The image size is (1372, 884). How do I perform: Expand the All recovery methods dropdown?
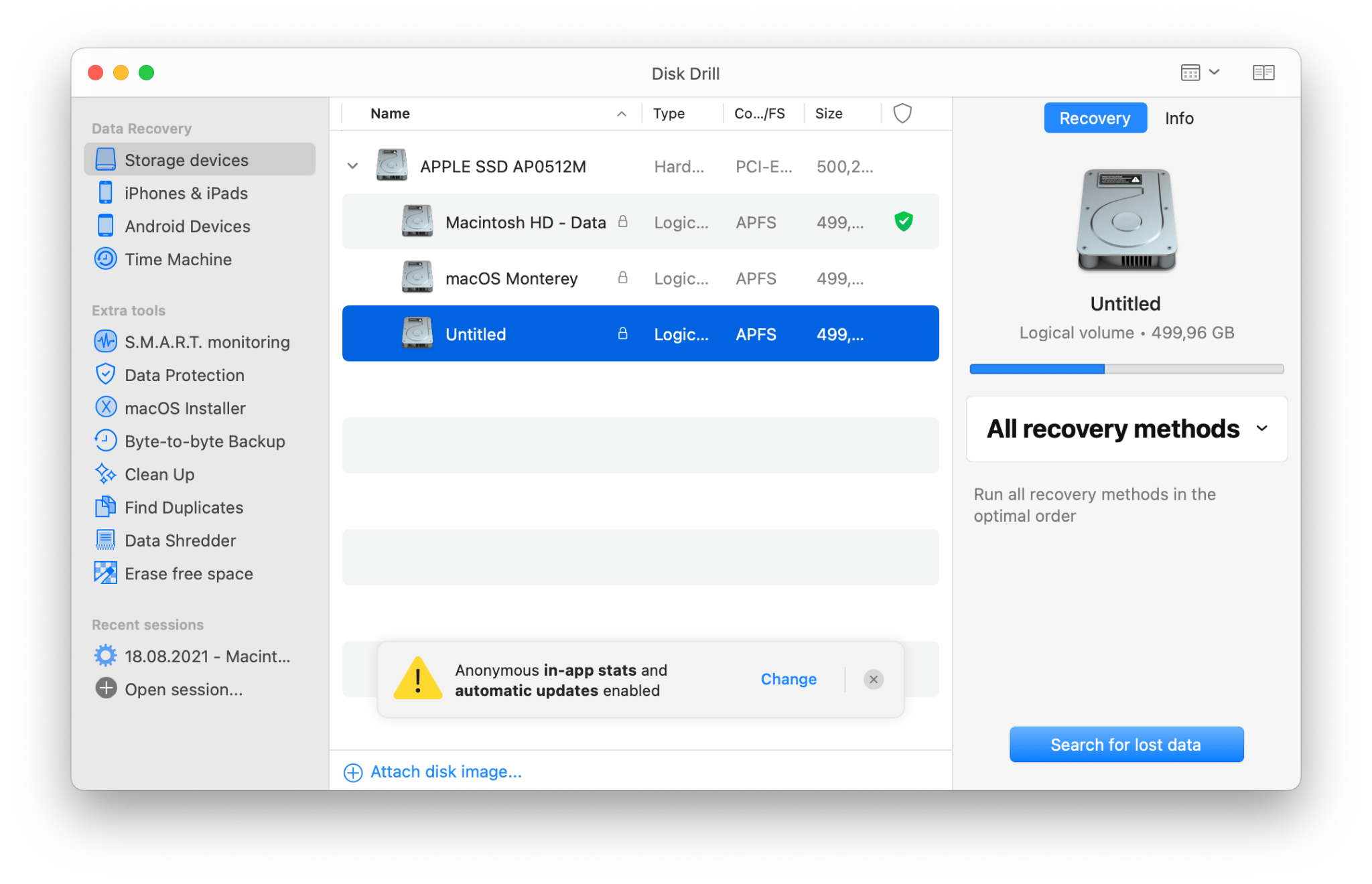click(x=1126, y=429)
